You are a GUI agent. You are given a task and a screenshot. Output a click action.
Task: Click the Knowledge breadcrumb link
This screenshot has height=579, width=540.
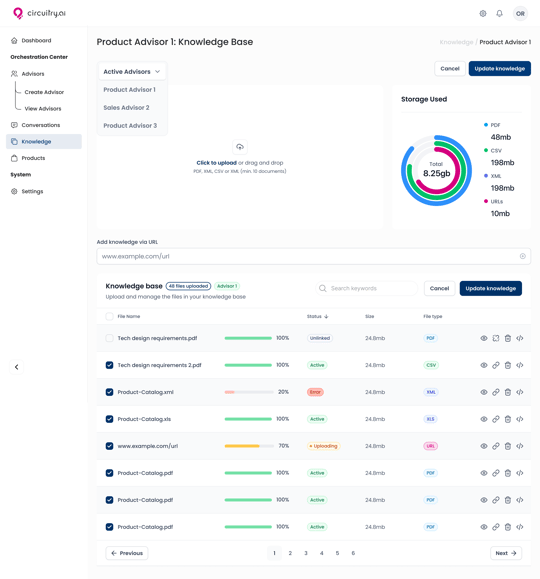(456, 42)
